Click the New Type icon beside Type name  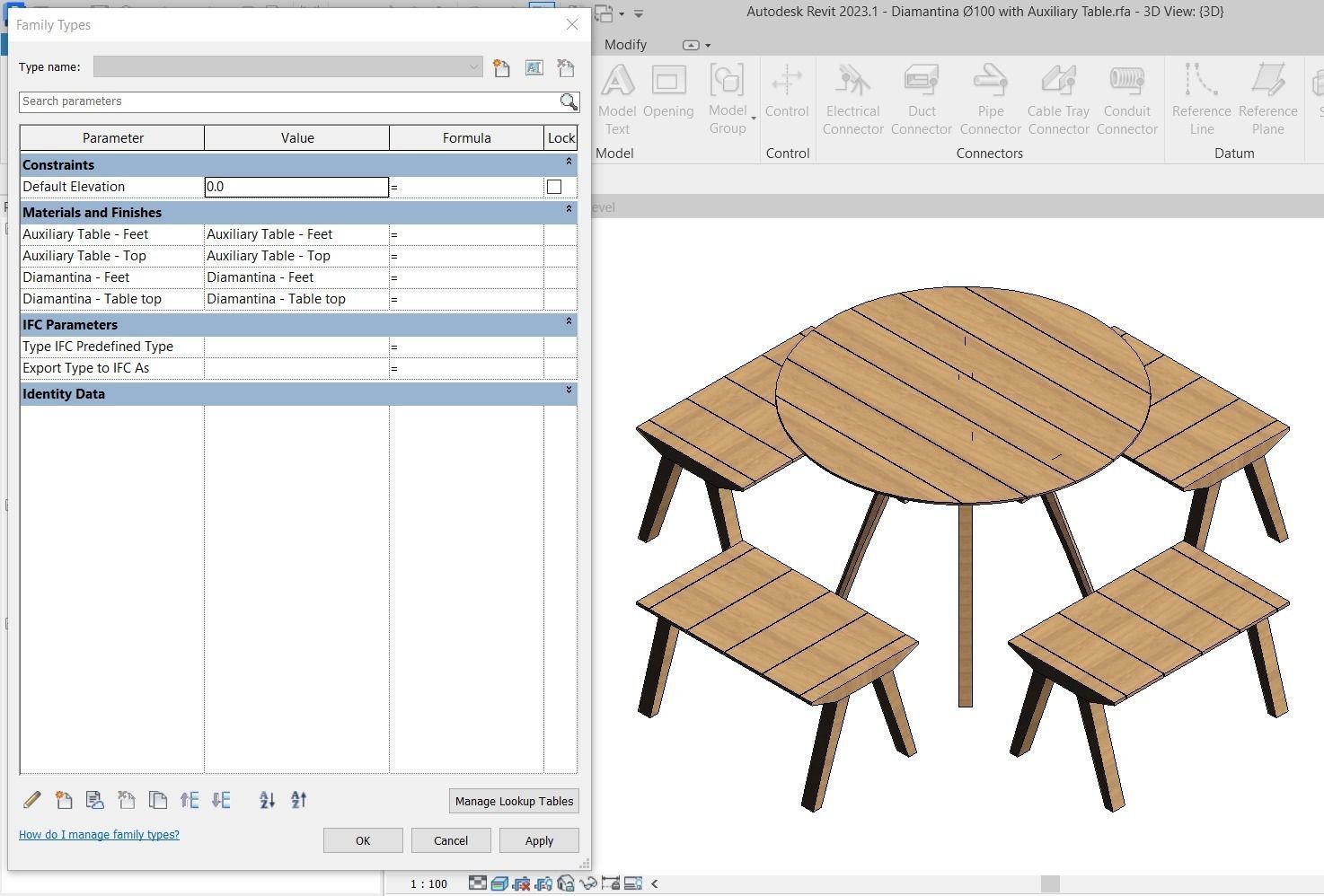pyautogui.click(x=501, y=67)
